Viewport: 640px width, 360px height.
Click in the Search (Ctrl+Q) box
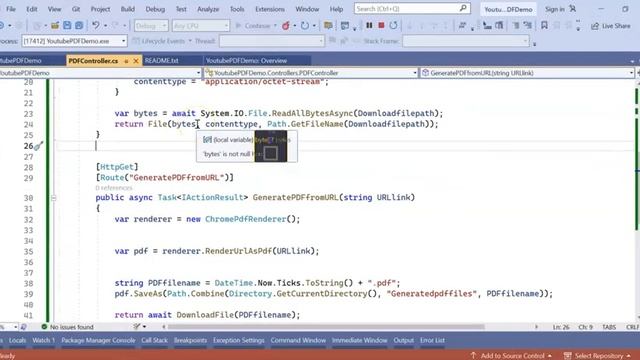point(412,8)
